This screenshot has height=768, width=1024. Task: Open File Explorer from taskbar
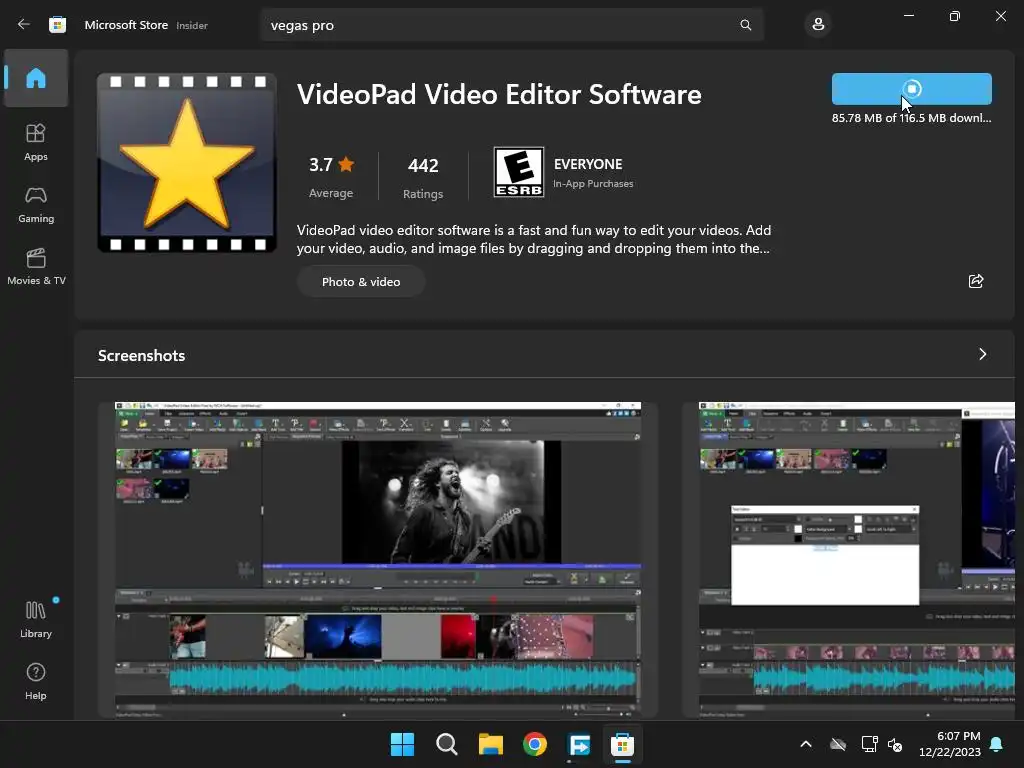tap(490, 744)
